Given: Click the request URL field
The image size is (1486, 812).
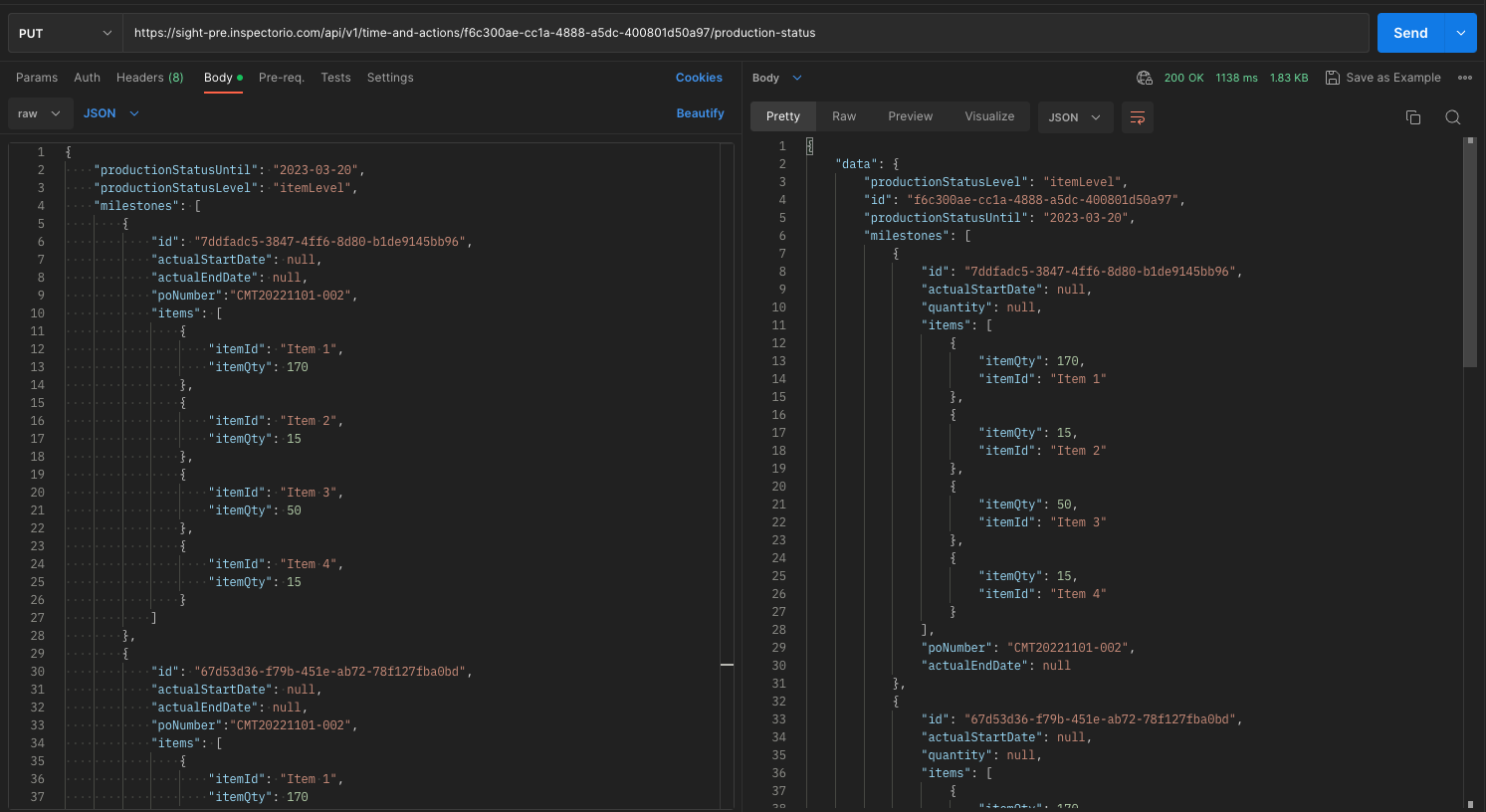Looking at the screenshot, I should 745,33.
